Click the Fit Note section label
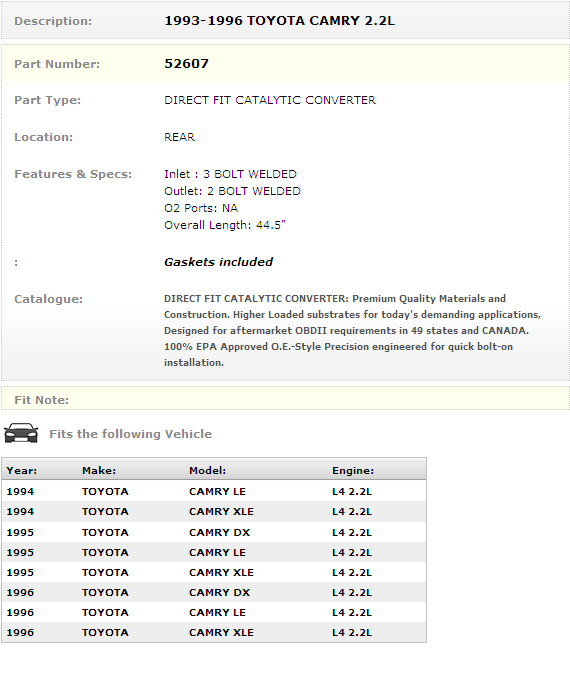This screenshot has width=570, height=690. tap(41, 400)
